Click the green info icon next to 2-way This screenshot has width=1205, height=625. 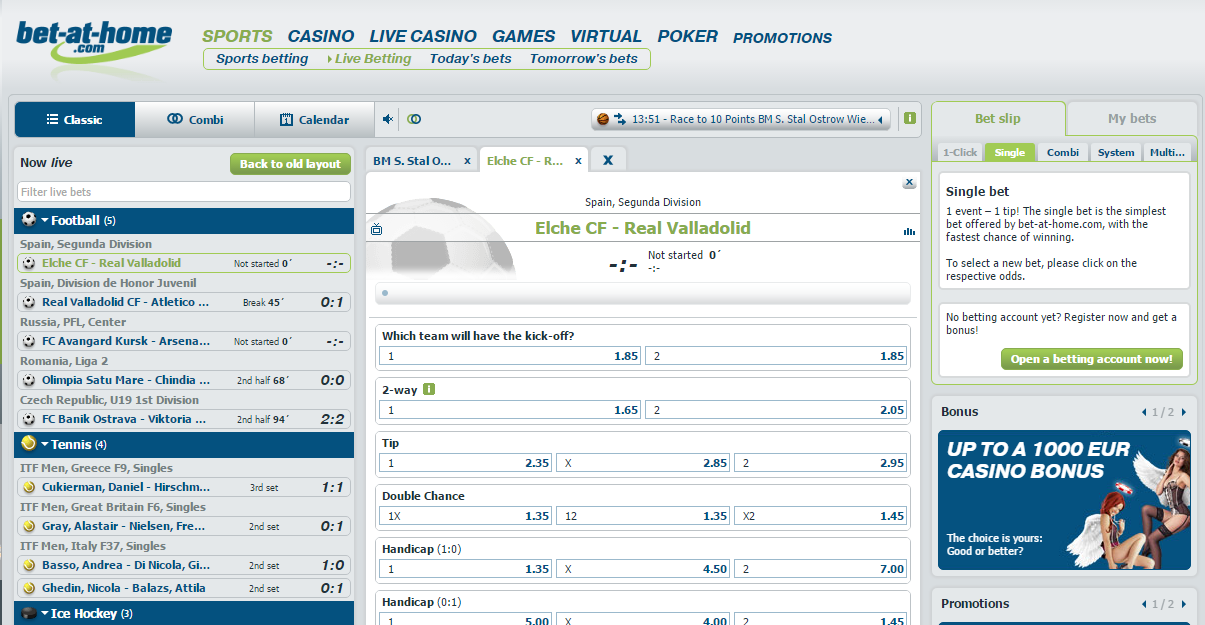point(428,389)
